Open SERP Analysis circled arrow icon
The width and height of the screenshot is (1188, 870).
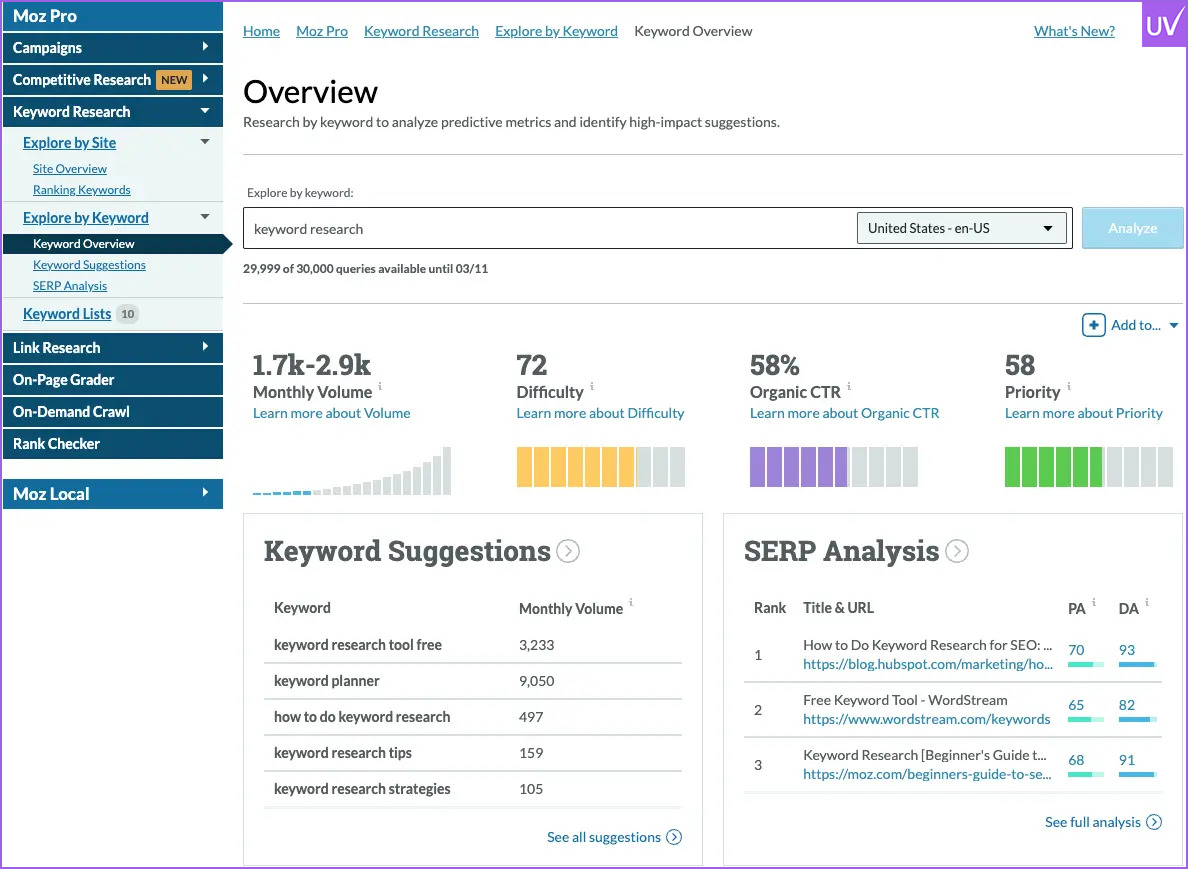coord(957,551)
